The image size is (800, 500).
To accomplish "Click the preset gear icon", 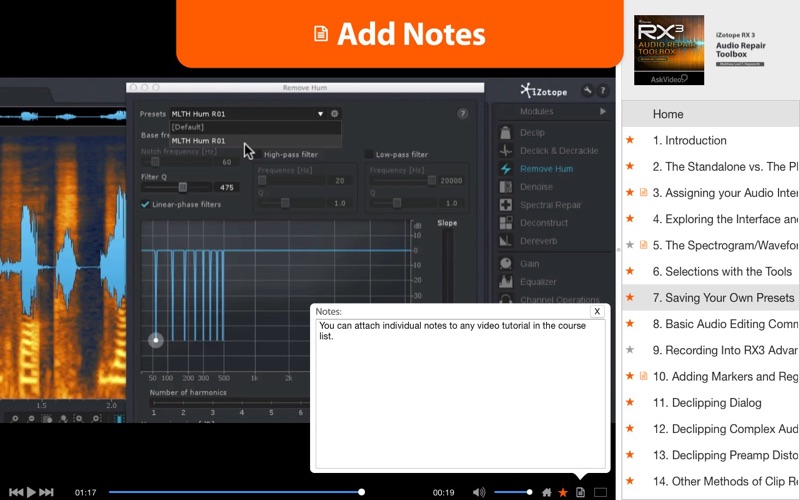I will pos(335,114).
